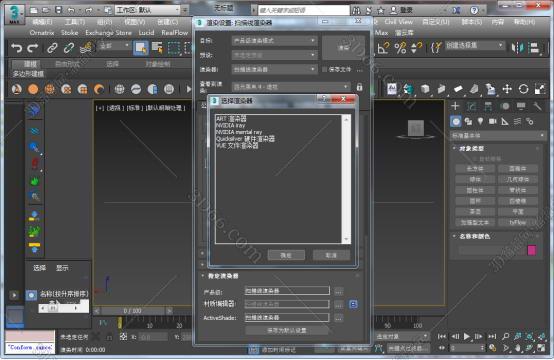Open the Workspaces dropdown in title bar
The image size is (554, 360).
click(x=148, y=10)
